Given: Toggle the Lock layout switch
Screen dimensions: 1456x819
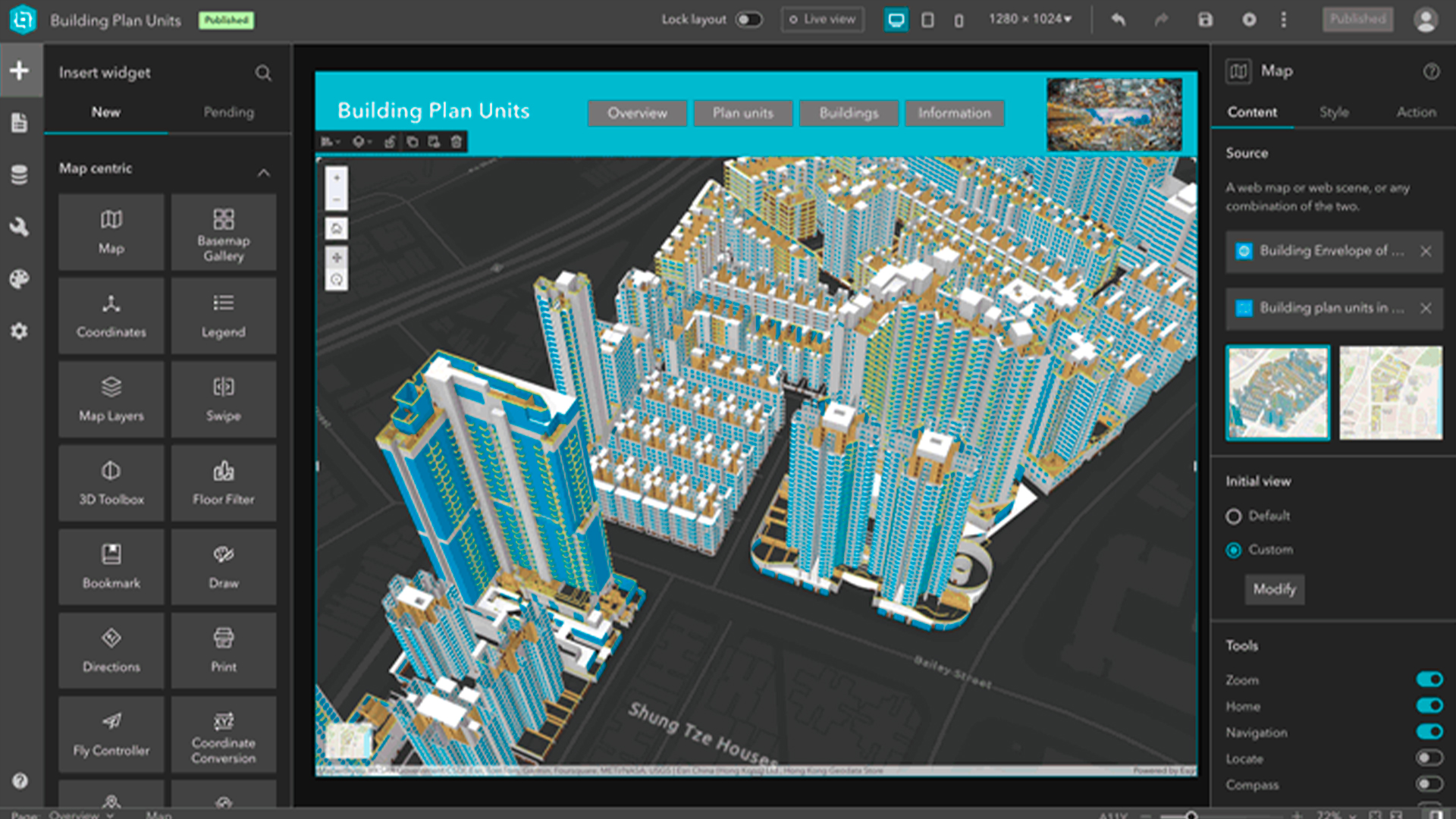Looking at the screenshot, I should (748, 20).
